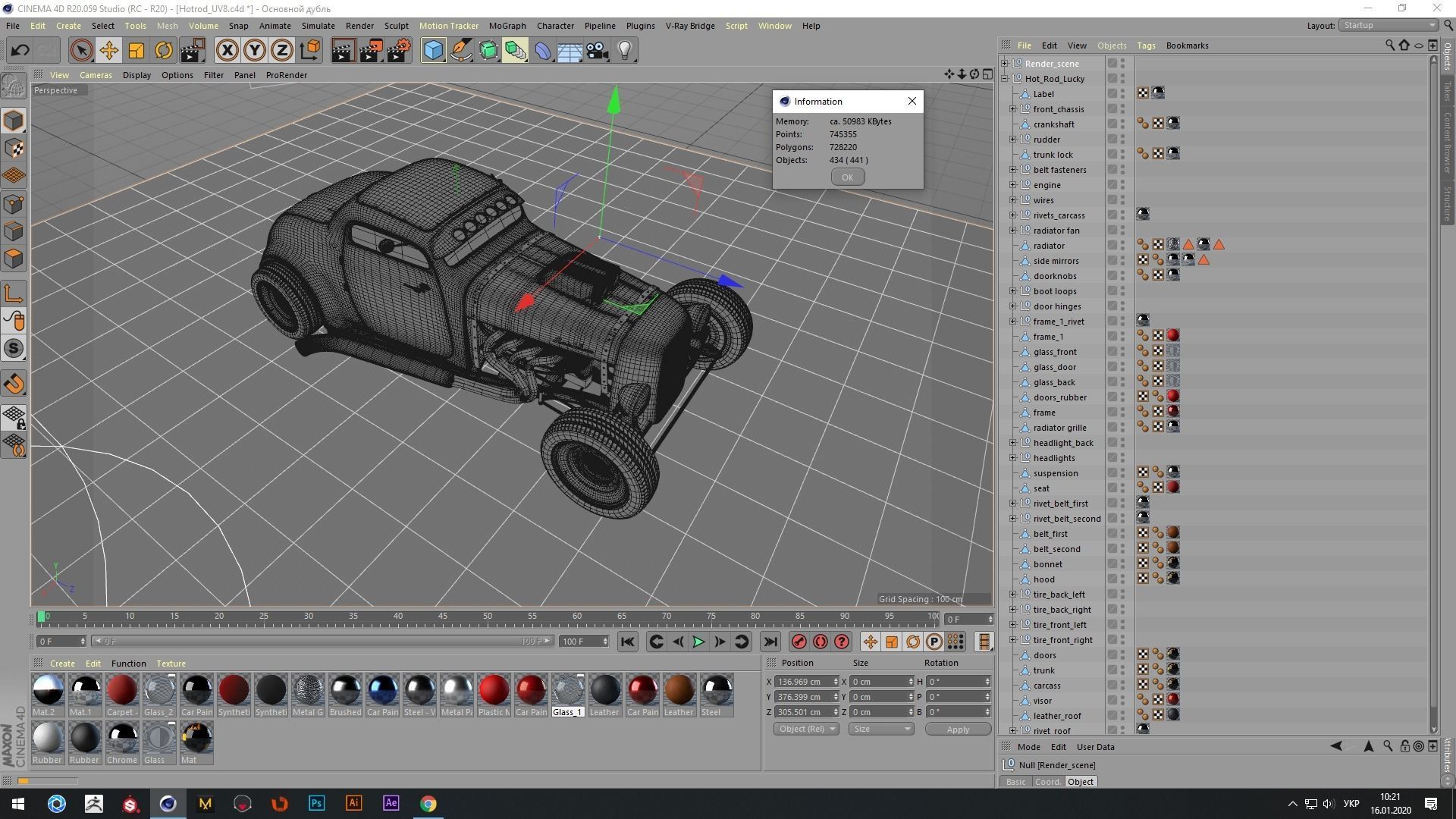Click the Array modeling objects icon
This screenshot has width=1456, height=819.
point(516,51)
